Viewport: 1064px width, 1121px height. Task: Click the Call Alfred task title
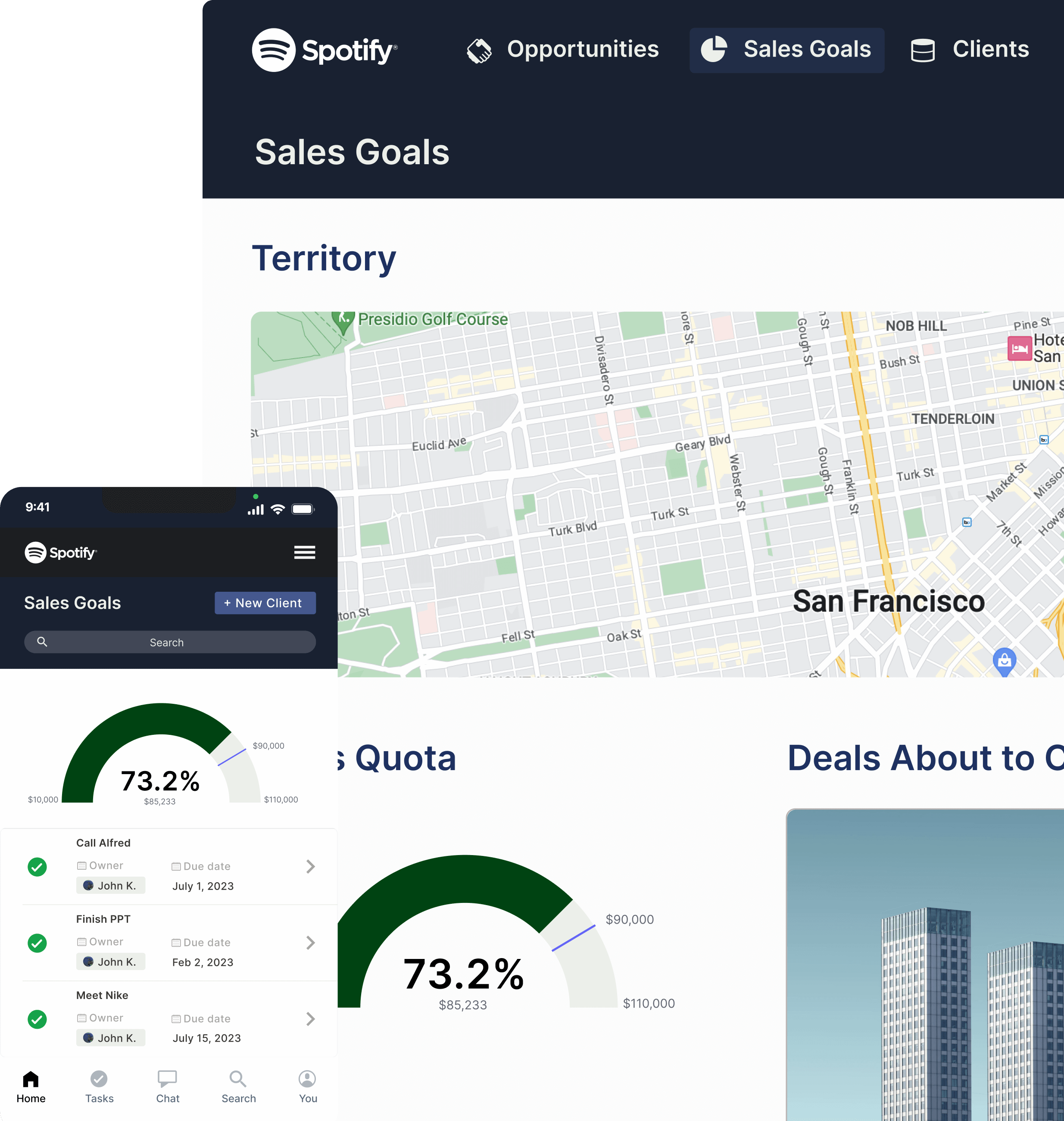103,843
